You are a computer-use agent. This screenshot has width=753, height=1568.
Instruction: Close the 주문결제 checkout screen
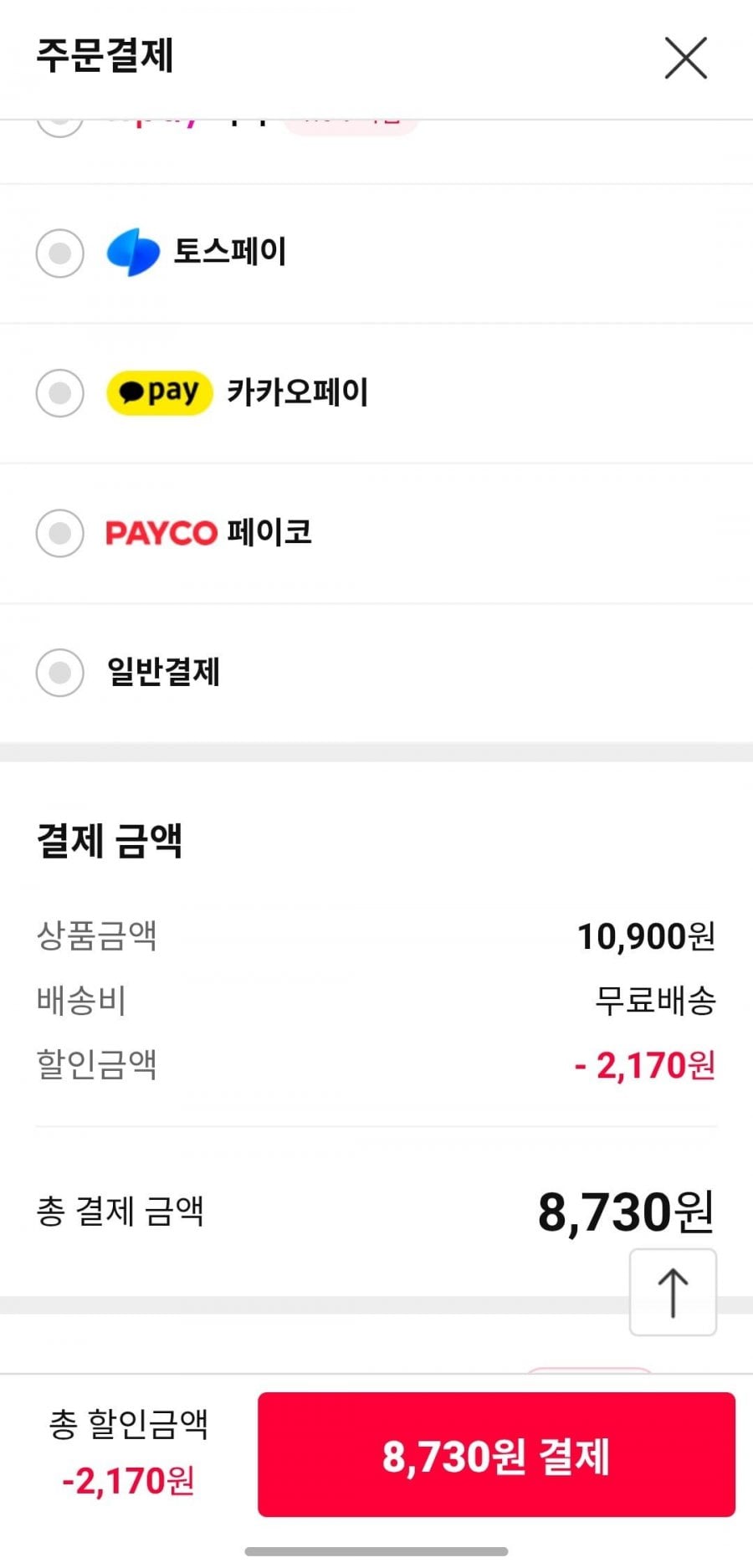[x=686, y=58]
